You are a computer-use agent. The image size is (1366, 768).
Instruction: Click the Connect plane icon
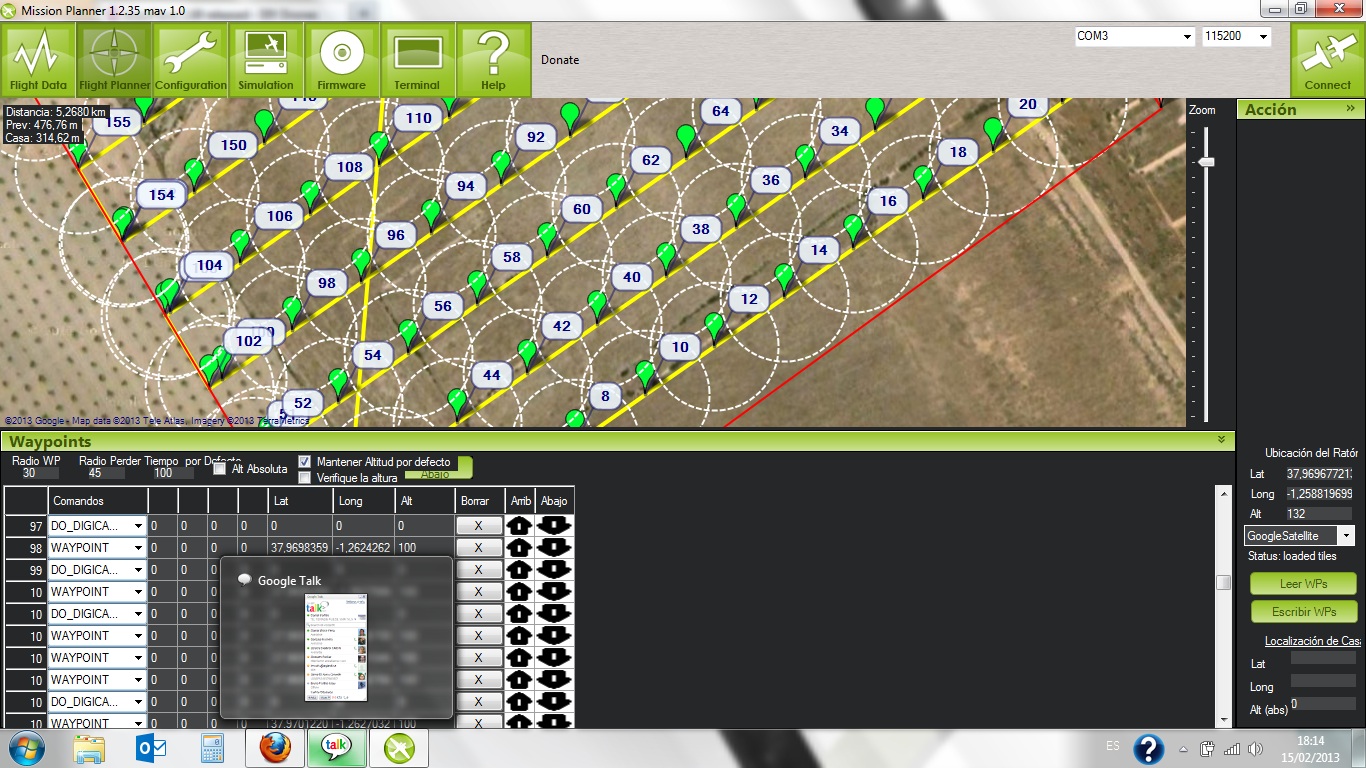[1327, 60]
